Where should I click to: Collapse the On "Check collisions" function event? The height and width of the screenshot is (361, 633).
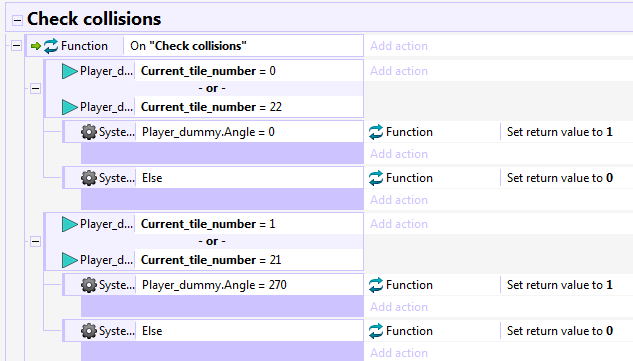tap(16, 46)
